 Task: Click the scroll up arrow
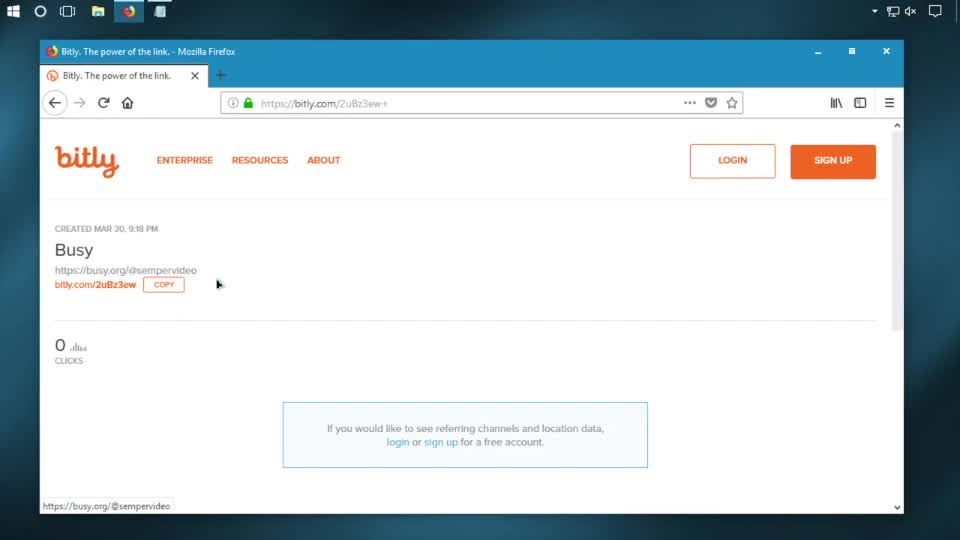click(x=897, y=126)
